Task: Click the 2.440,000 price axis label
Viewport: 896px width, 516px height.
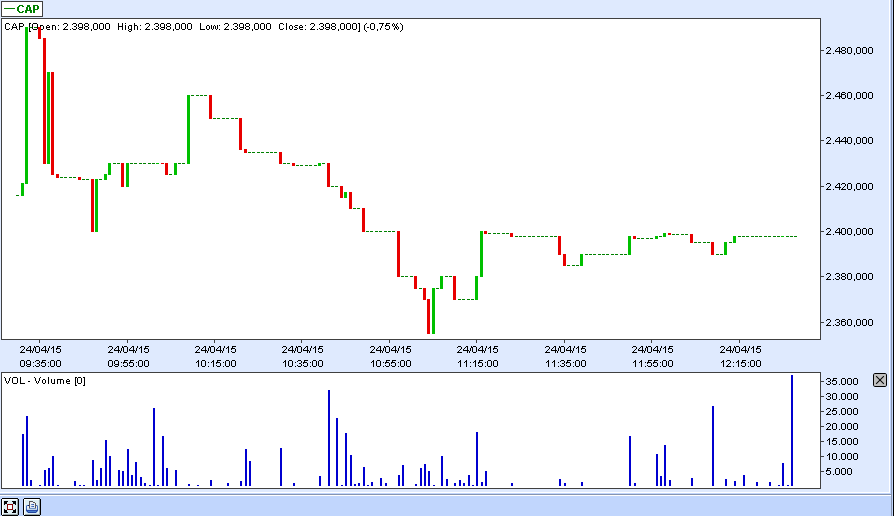Action: click(x=850, y=141)
